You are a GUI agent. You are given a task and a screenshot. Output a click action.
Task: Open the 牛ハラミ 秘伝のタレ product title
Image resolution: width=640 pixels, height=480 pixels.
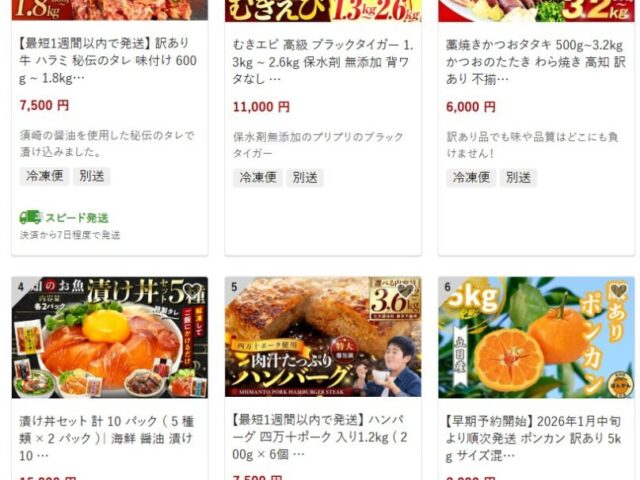[108, 60]
